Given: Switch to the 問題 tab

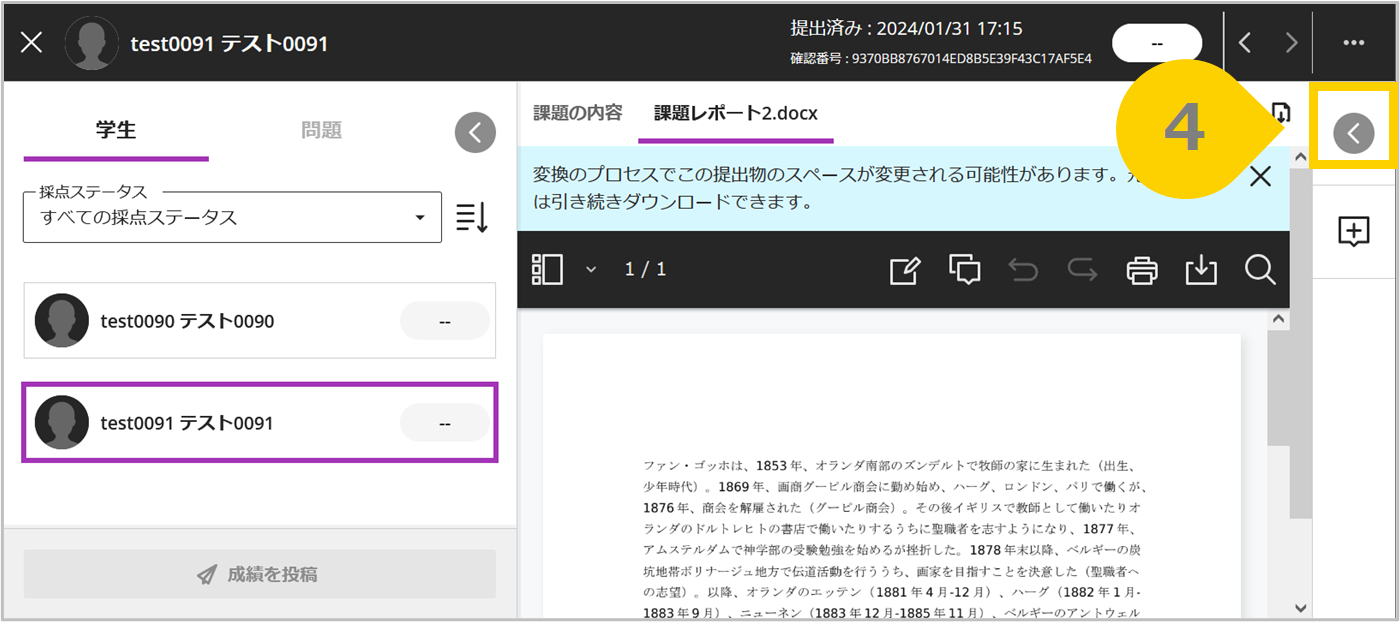Looking at the screenshot, I should [x=321, y=130].
